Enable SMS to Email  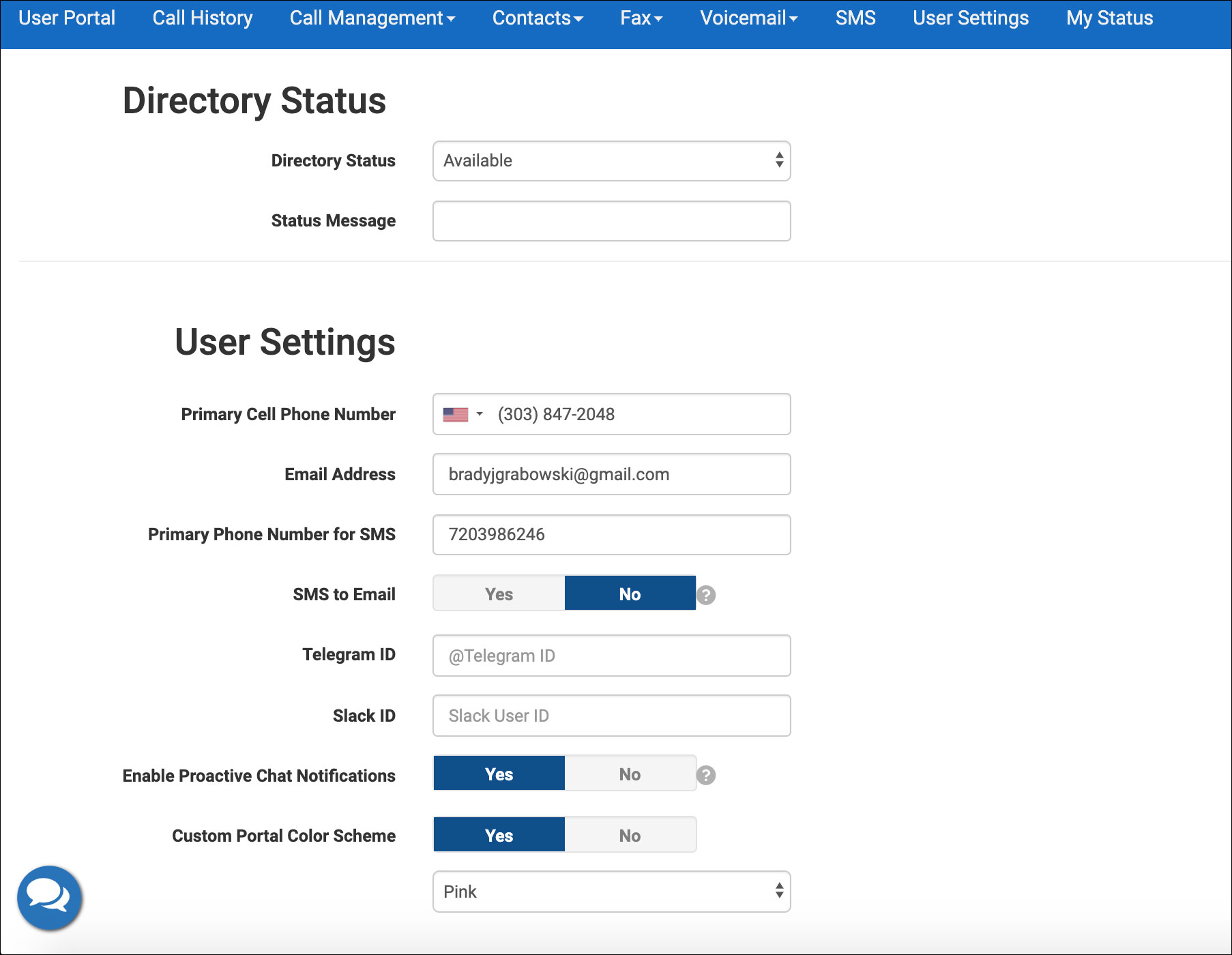point(498,593)
